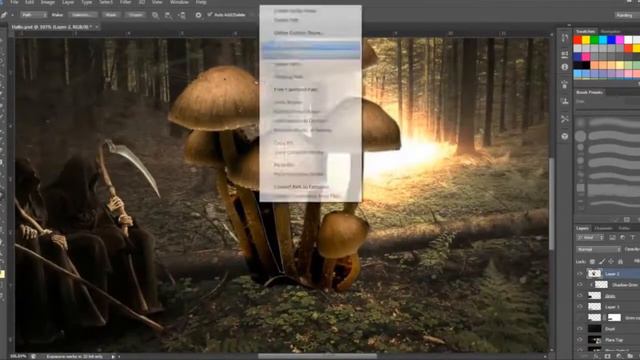Choose Define Custom Shape in context menu

298,33
